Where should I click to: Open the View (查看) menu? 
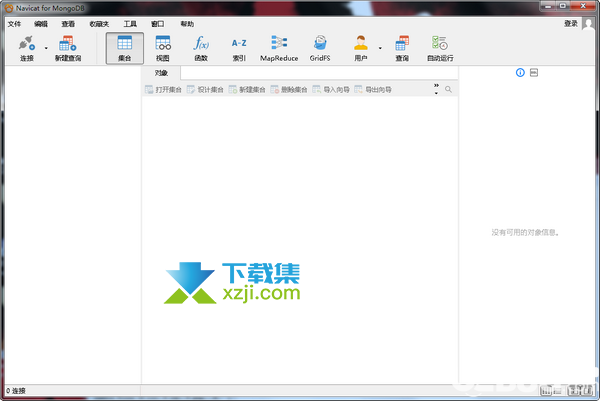68,24
